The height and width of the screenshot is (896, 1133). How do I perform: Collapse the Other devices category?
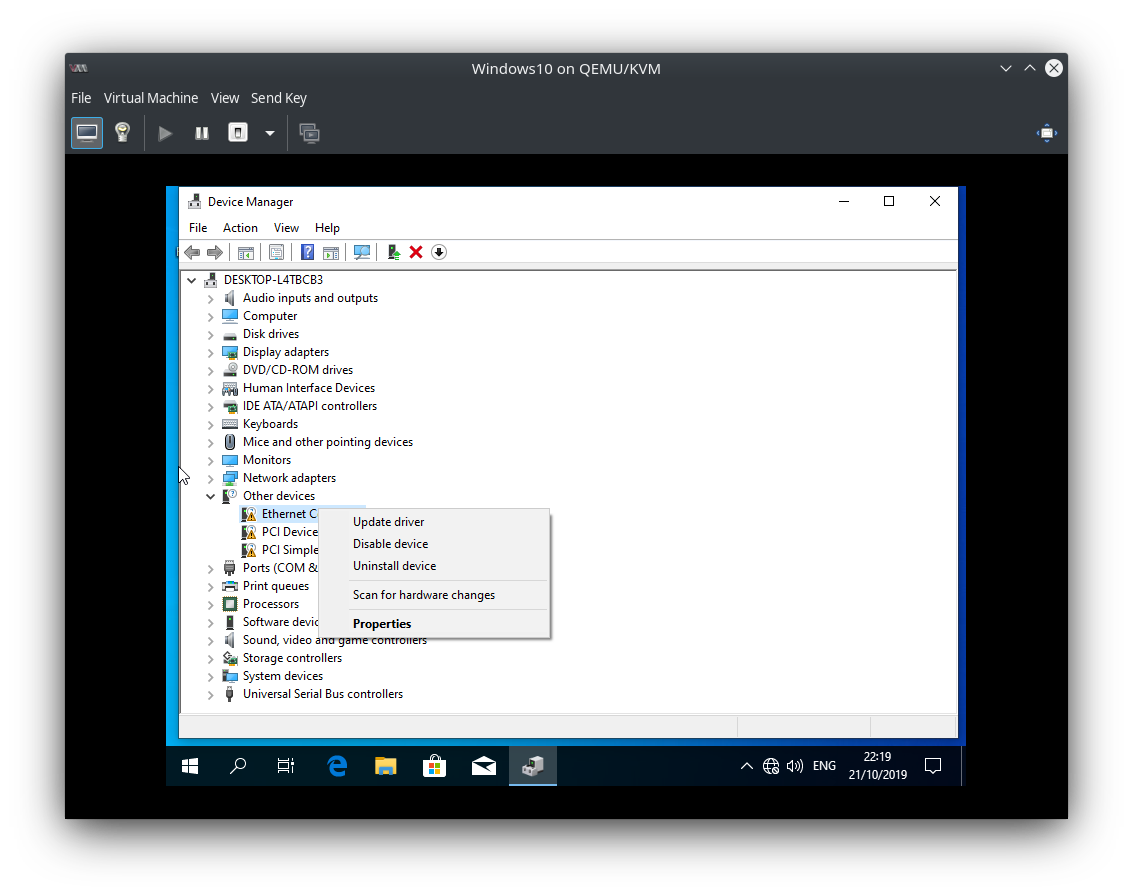210,496
